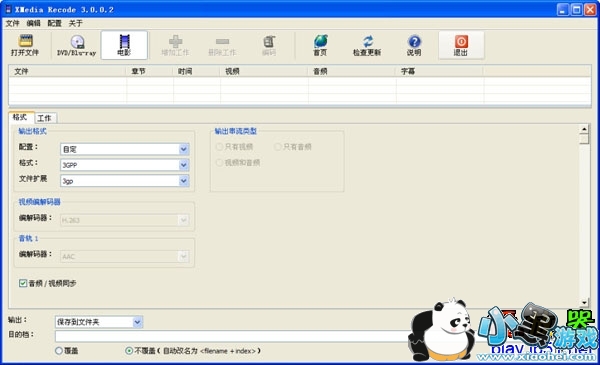Switch to the 工作 tab
The image size is (600, 365).
45,118
